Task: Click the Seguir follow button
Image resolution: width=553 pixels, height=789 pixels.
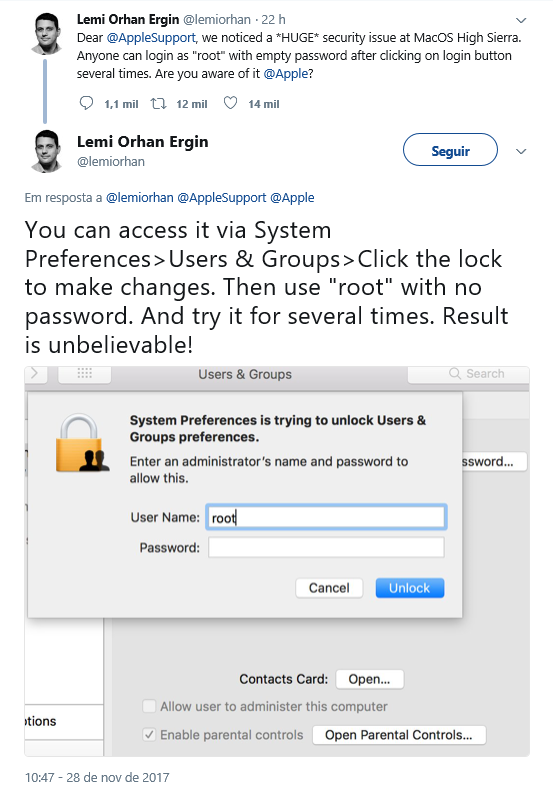Action: point(450,150)
